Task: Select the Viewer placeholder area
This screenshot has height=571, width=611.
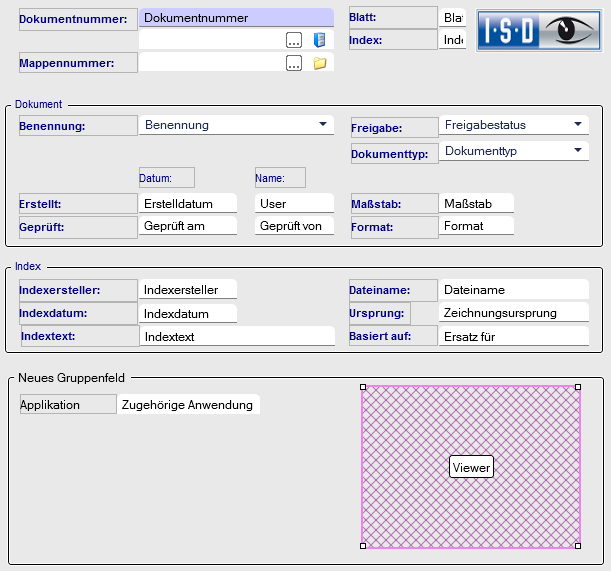Action: 470,467
